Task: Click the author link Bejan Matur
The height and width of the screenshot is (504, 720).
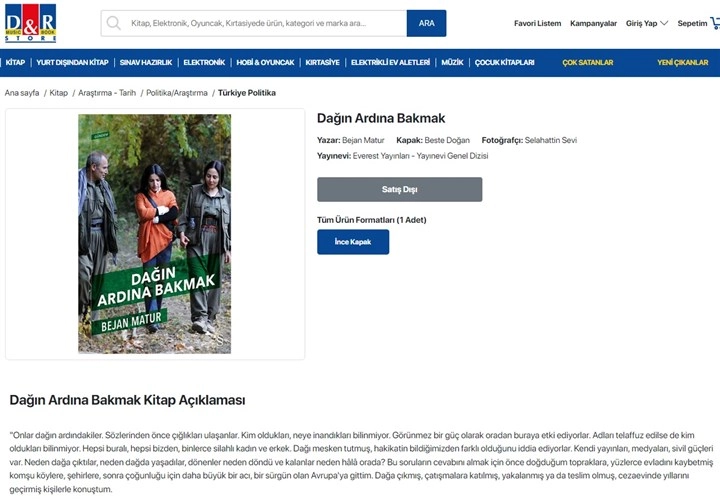Action: 363,140
